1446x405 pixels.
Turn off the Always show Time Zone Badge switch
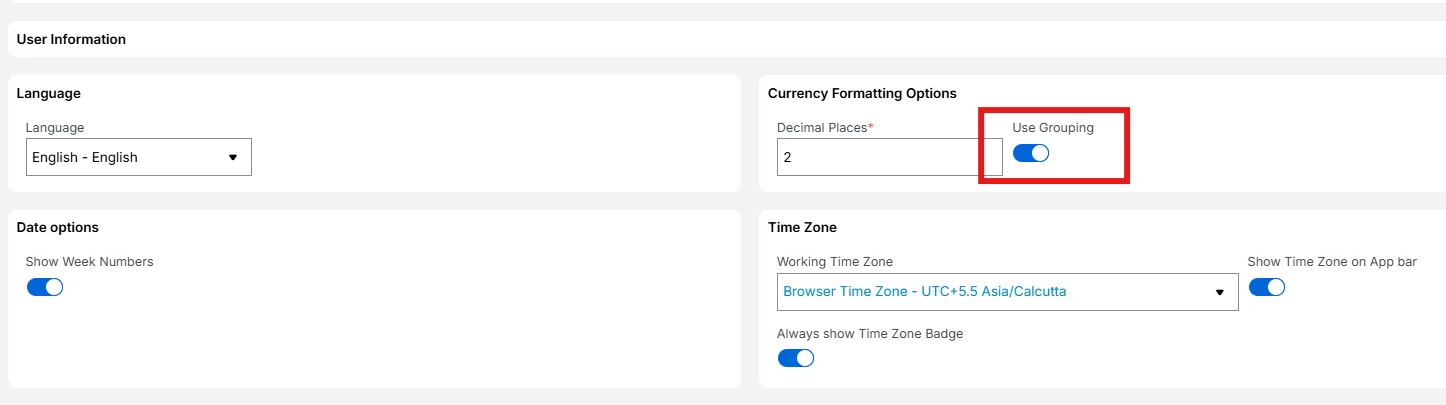[x=795, y=358]
